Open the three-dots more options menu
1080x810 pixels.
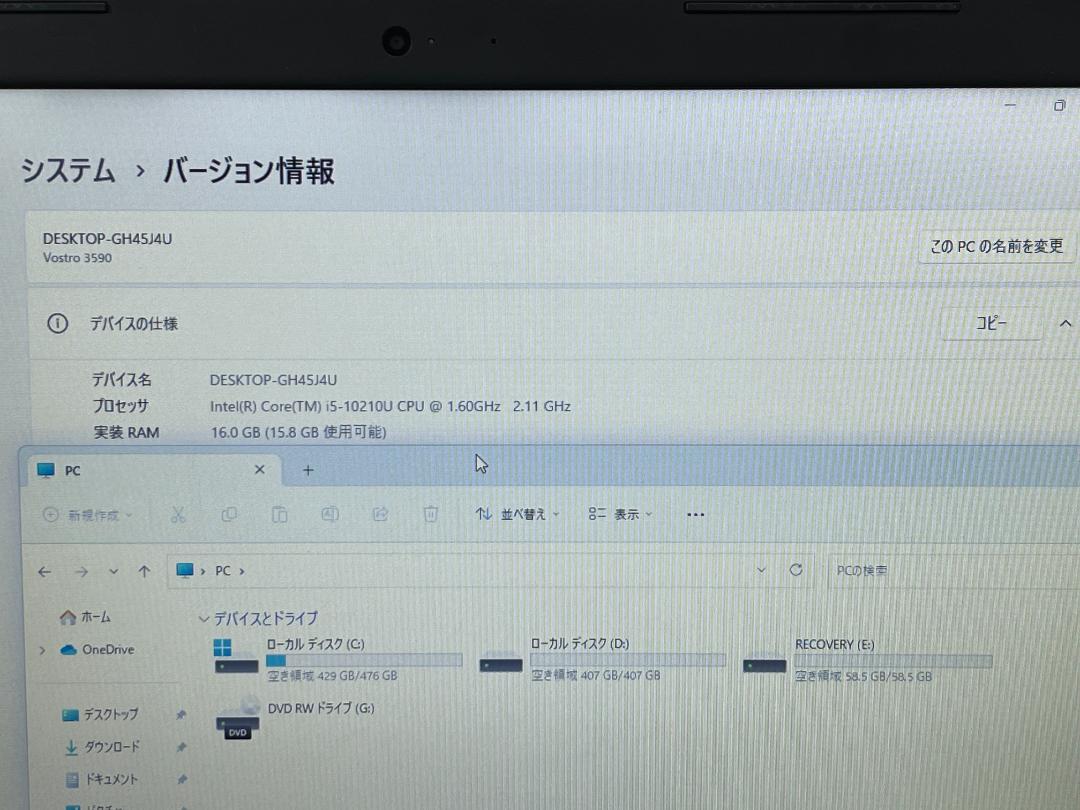tap(696, 515)
